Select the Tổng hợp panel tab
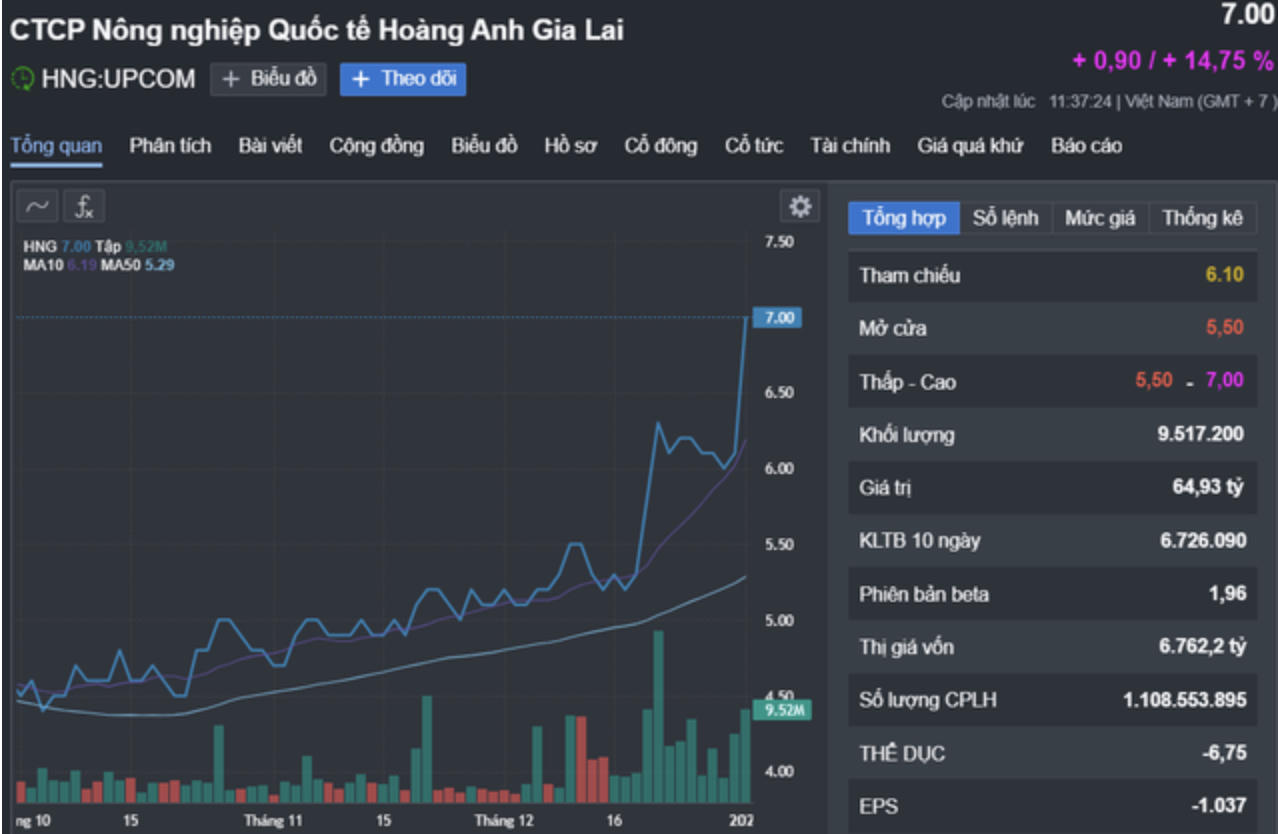This screenshot has height=834, width=1278. [904, 218]
